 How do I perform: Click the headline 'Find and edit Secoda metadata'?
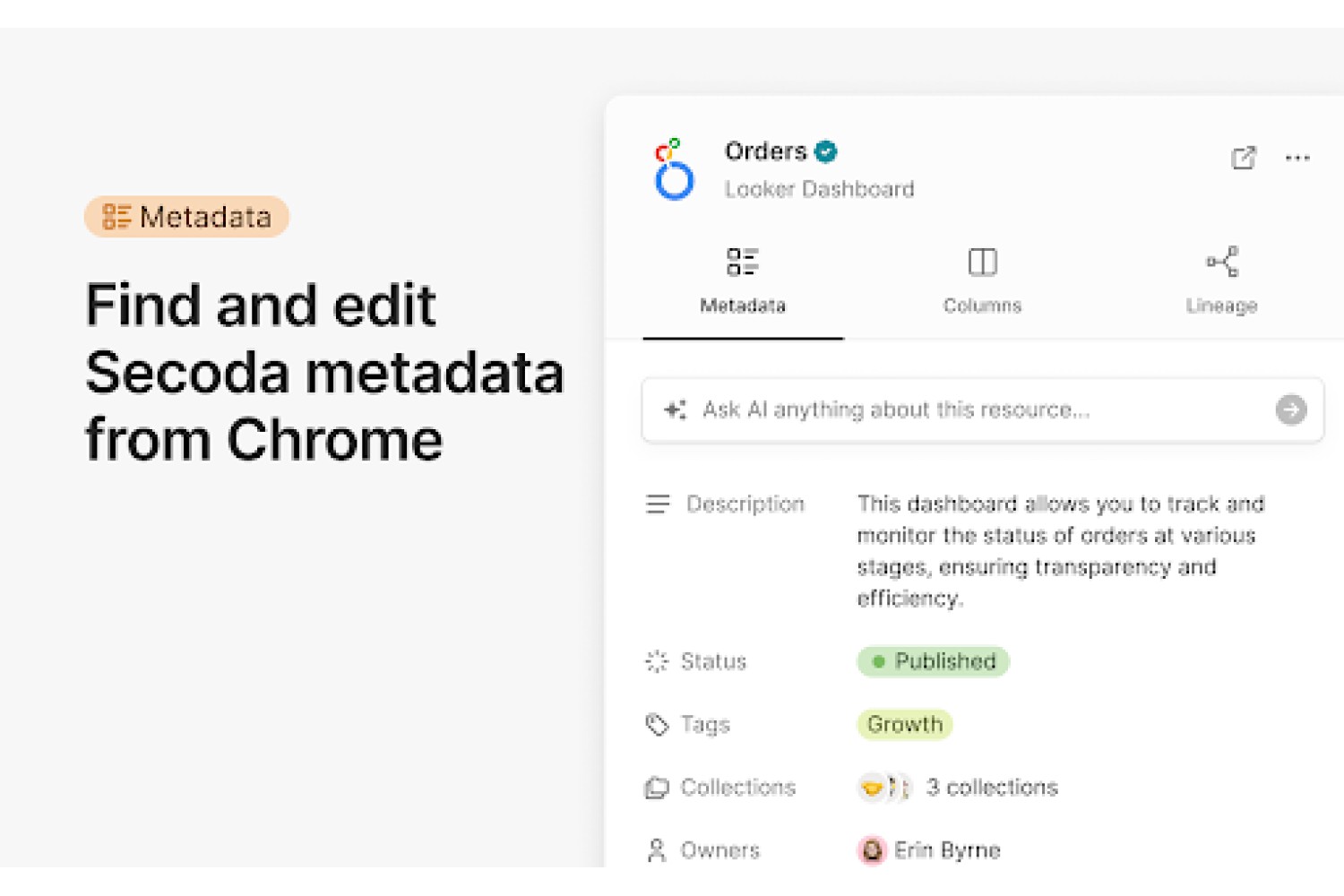[324, 339]
